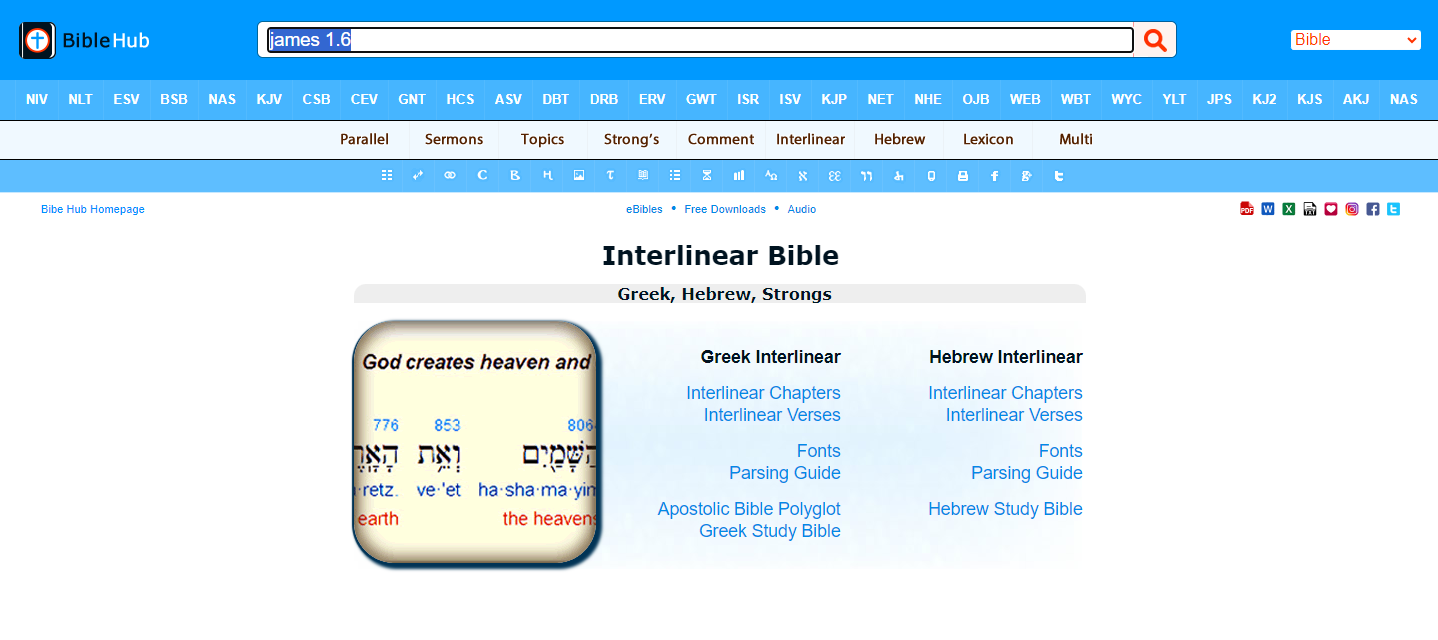Open the grid layout icon in icon toolbar
This screenshot has width=1438, height=640.
pos(387,175)
